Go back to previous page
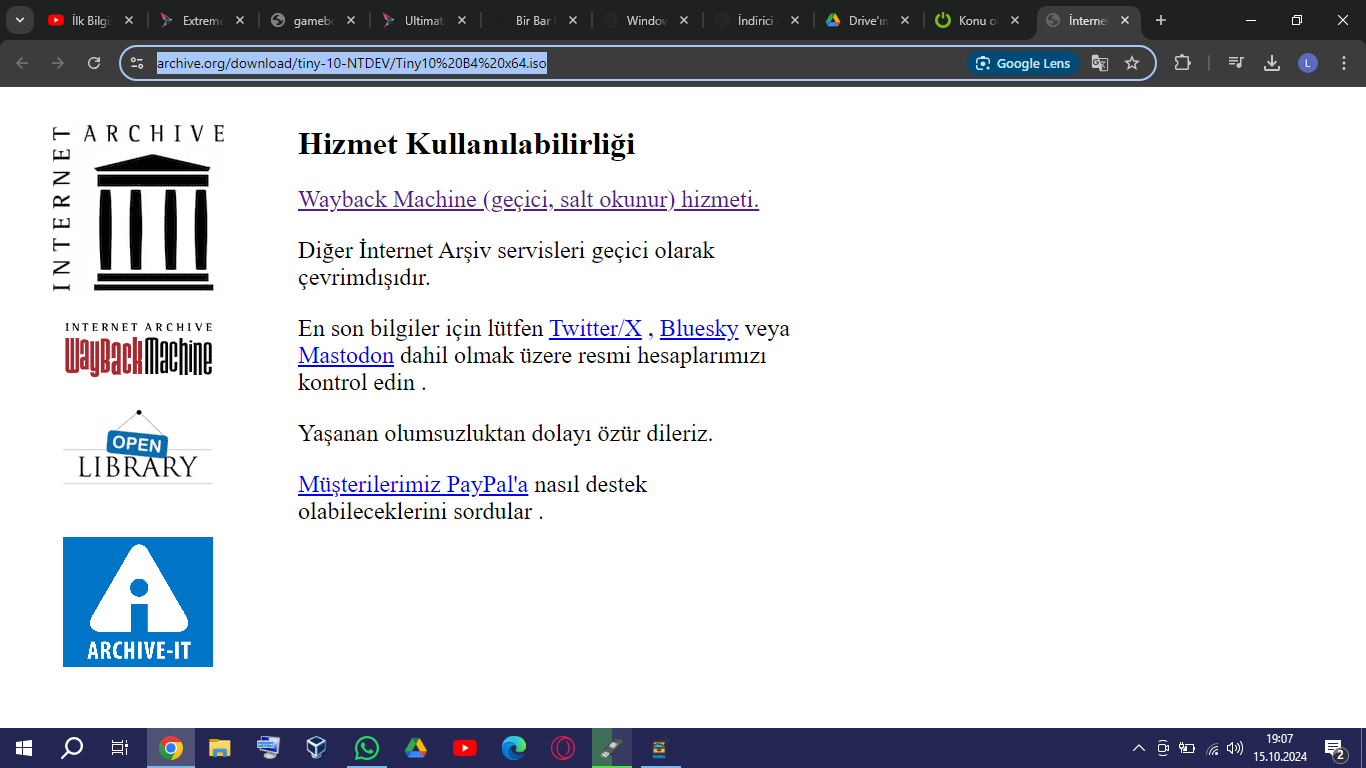 [22, 63]
